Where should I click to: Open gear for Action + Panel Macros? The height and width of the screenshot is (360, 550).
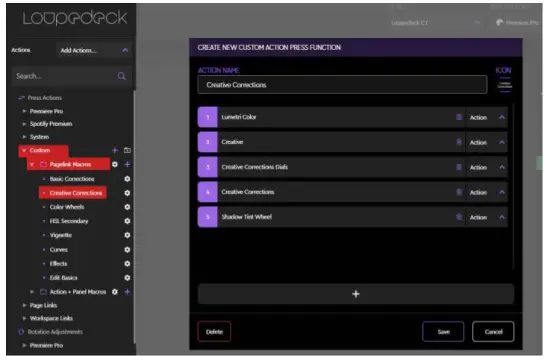pos(115,292)
